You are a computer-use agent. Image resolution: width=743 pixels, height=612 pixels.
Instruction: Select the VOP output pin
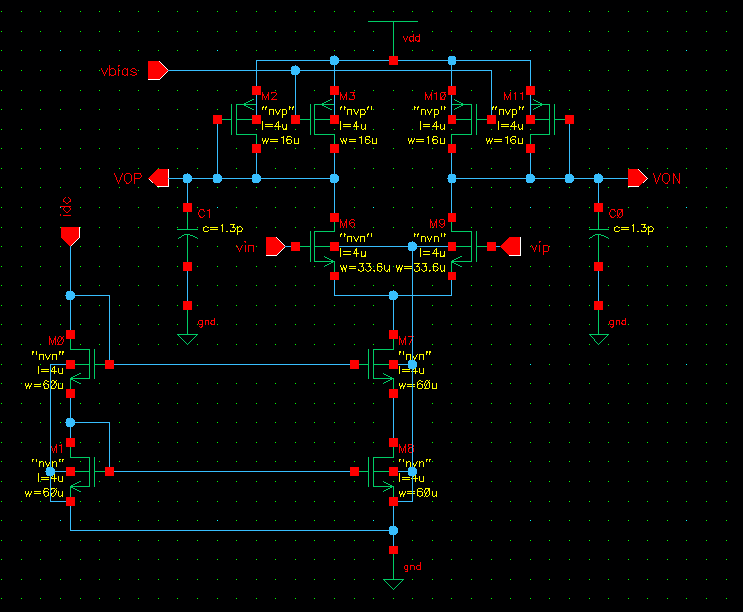pos(159,178)
